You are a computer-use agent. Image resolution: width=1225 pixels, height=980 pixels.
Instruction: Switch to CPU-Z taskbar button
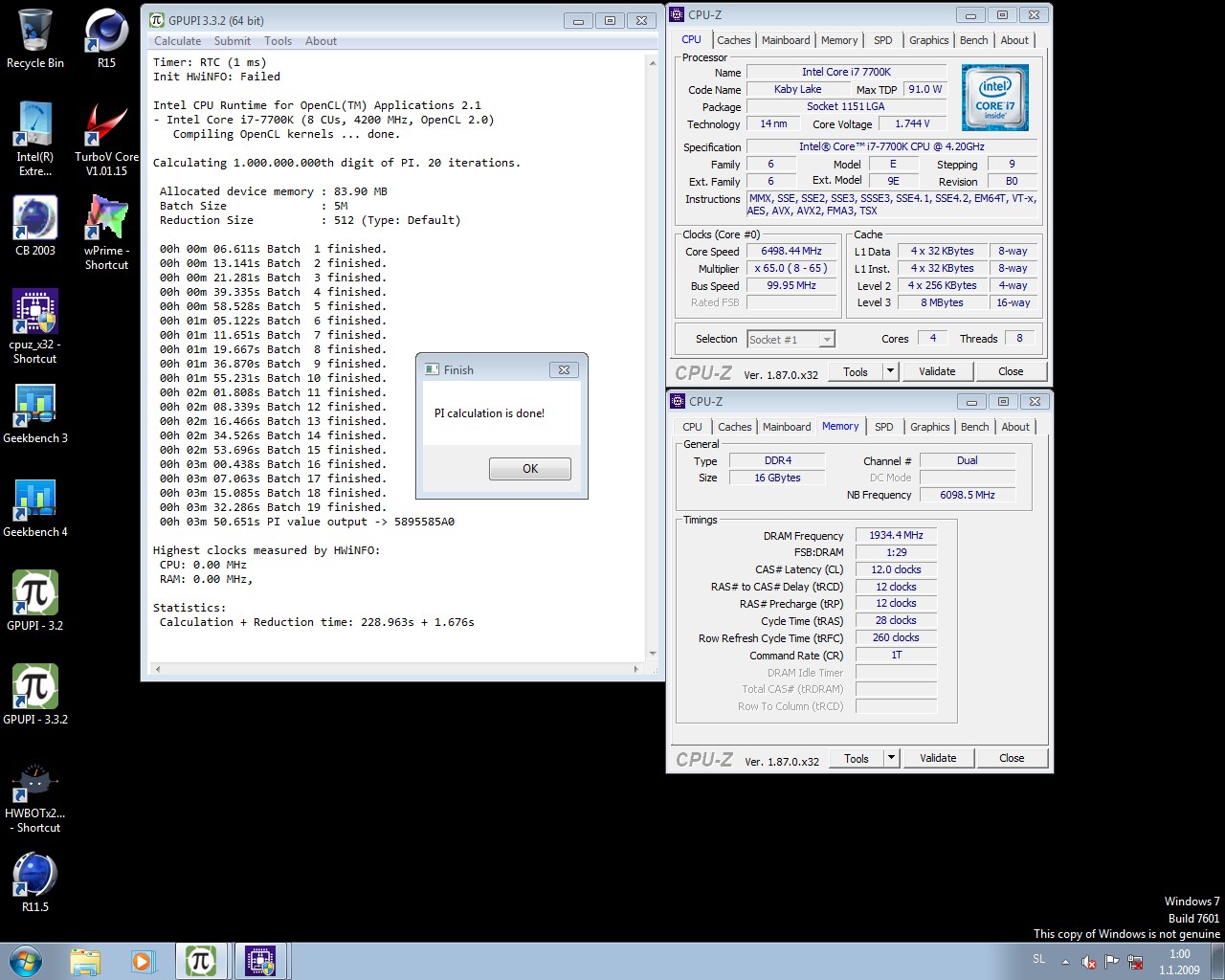261,961
